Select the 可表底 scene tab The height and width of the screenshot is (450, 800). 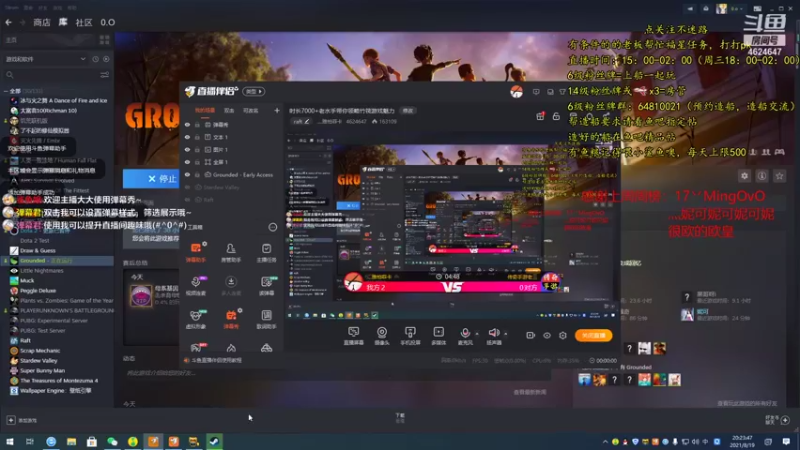(x=250, y=110)
